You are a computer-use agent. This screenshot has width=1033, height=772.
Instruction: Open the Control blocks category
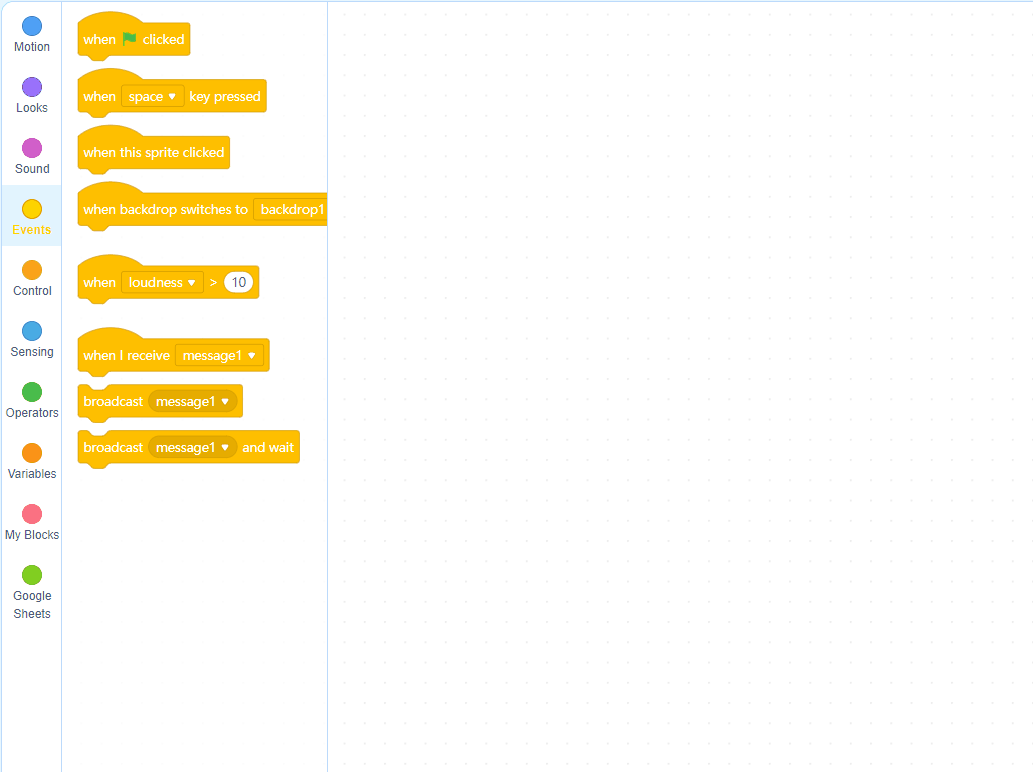click(x=32, y=279)
